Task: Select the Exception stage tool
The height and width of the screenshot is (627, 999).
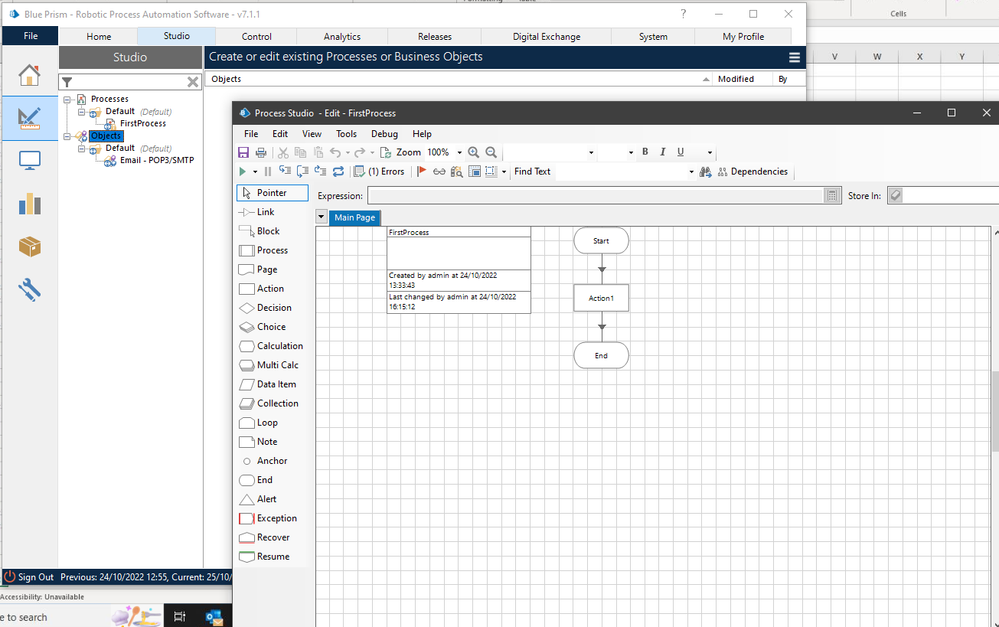Action: [x=276, y=518]
